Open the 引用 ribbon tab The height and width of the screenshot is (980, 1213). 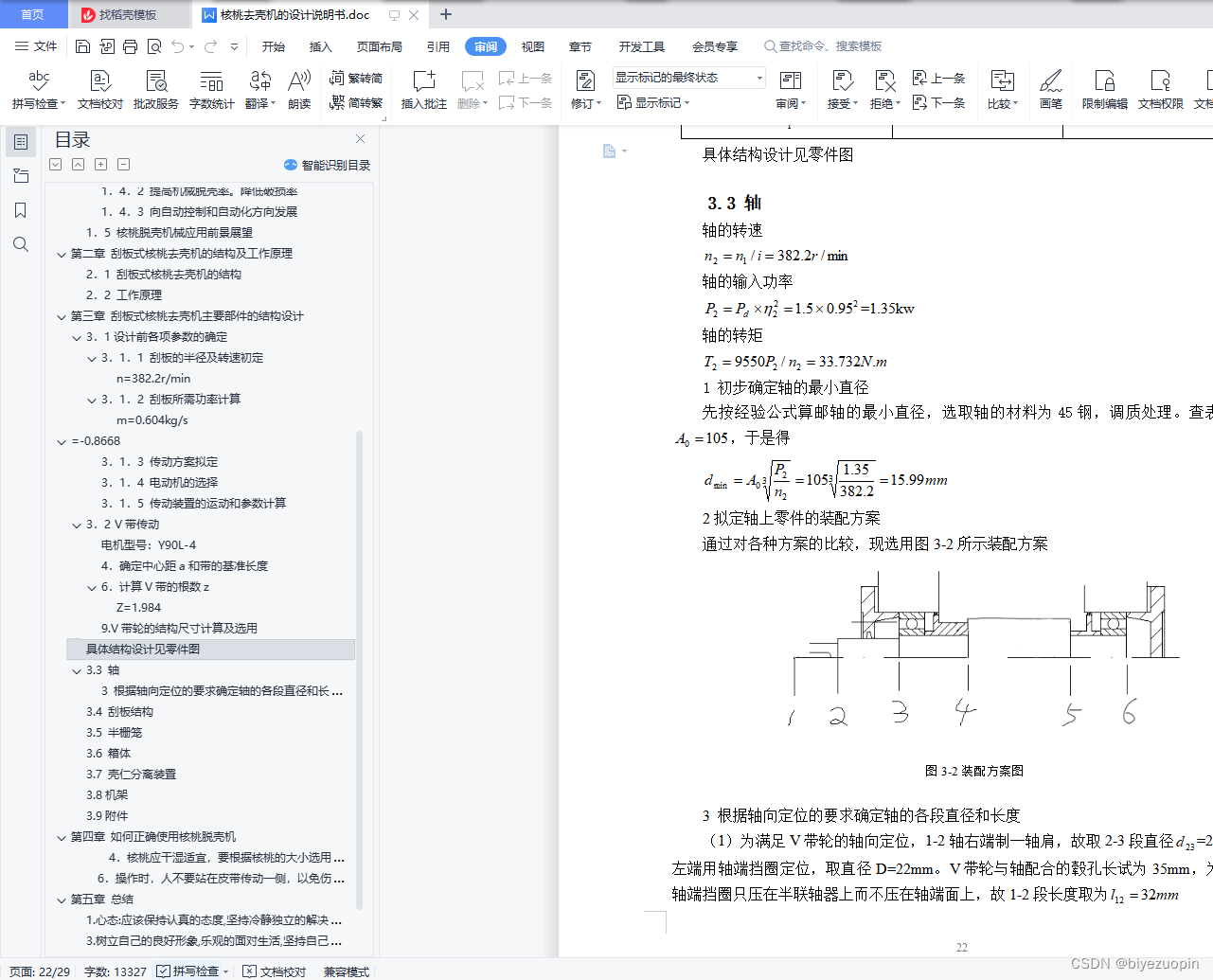438,46
